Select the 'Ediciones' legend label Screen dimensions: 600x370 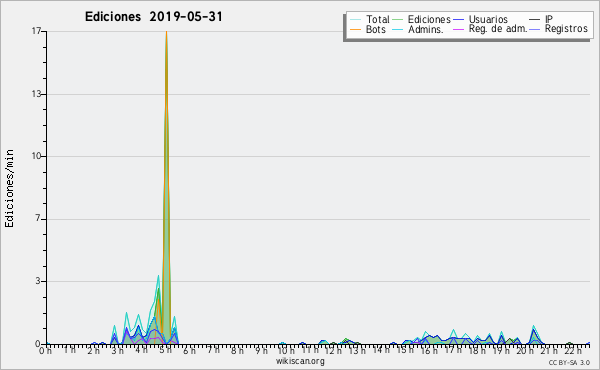click(429, 19)
